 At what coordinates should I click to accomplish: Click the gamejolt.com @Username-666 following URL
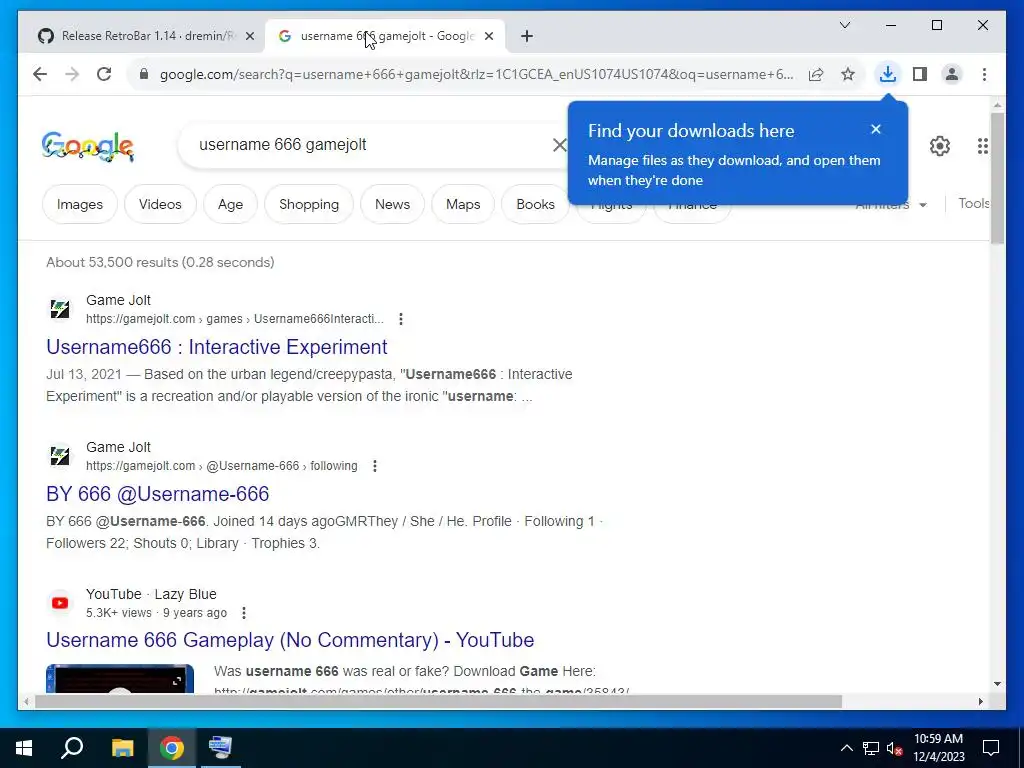coord(221,466)
